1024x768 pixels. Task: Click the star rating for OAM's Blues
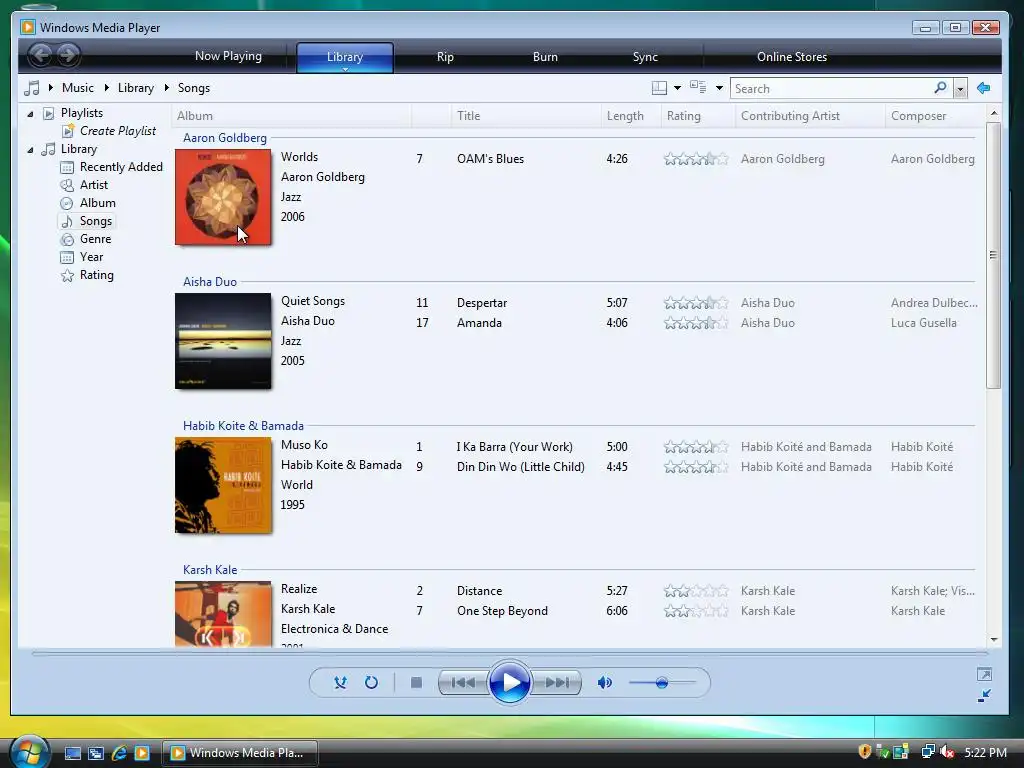tap(696, 159)
